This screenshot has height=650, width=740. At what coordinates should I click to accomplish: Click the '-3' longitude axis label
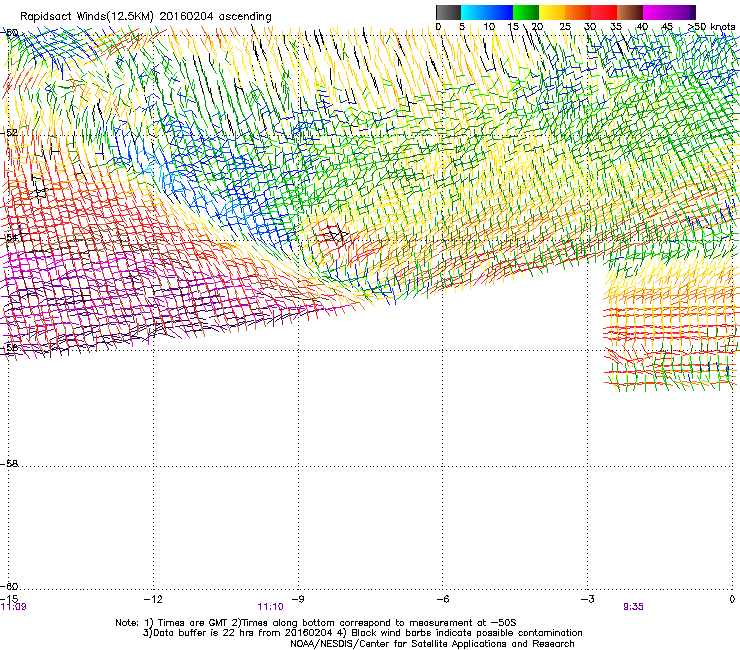tap(587, 599)
